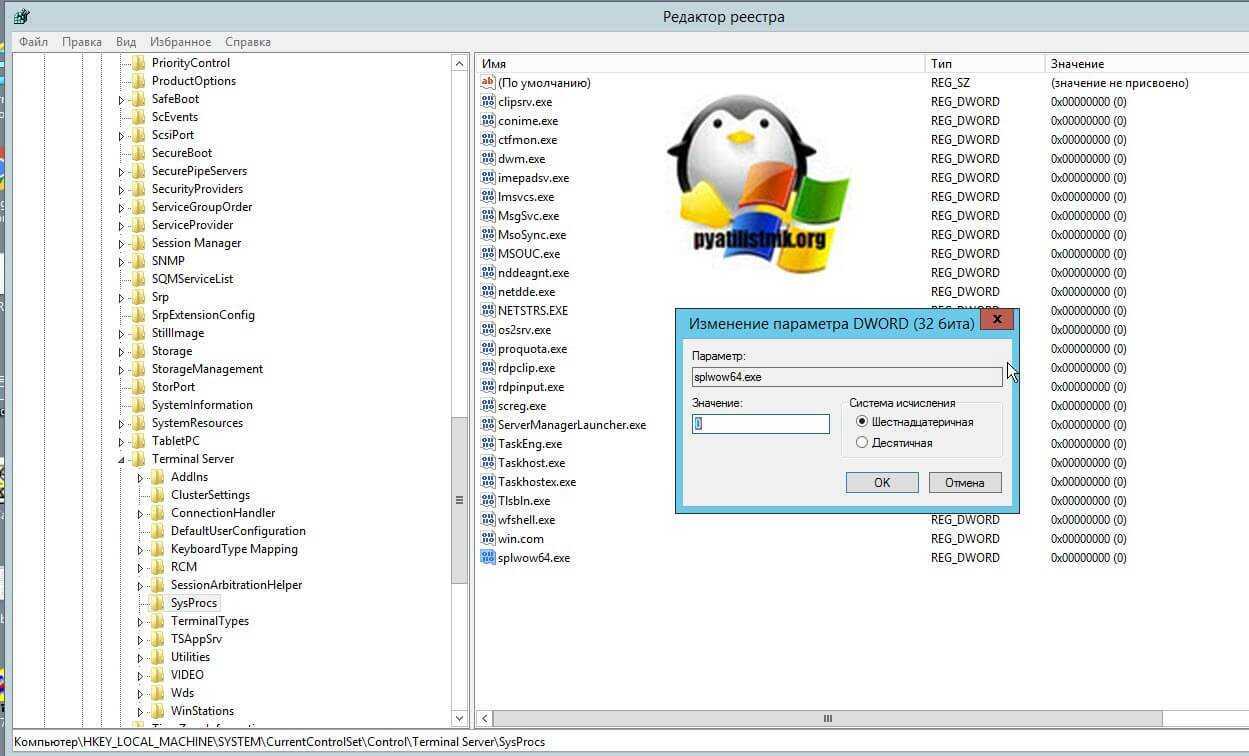Click the Значение input field
This screenshot has width=1249, height=756.
[x=761, y=424]
